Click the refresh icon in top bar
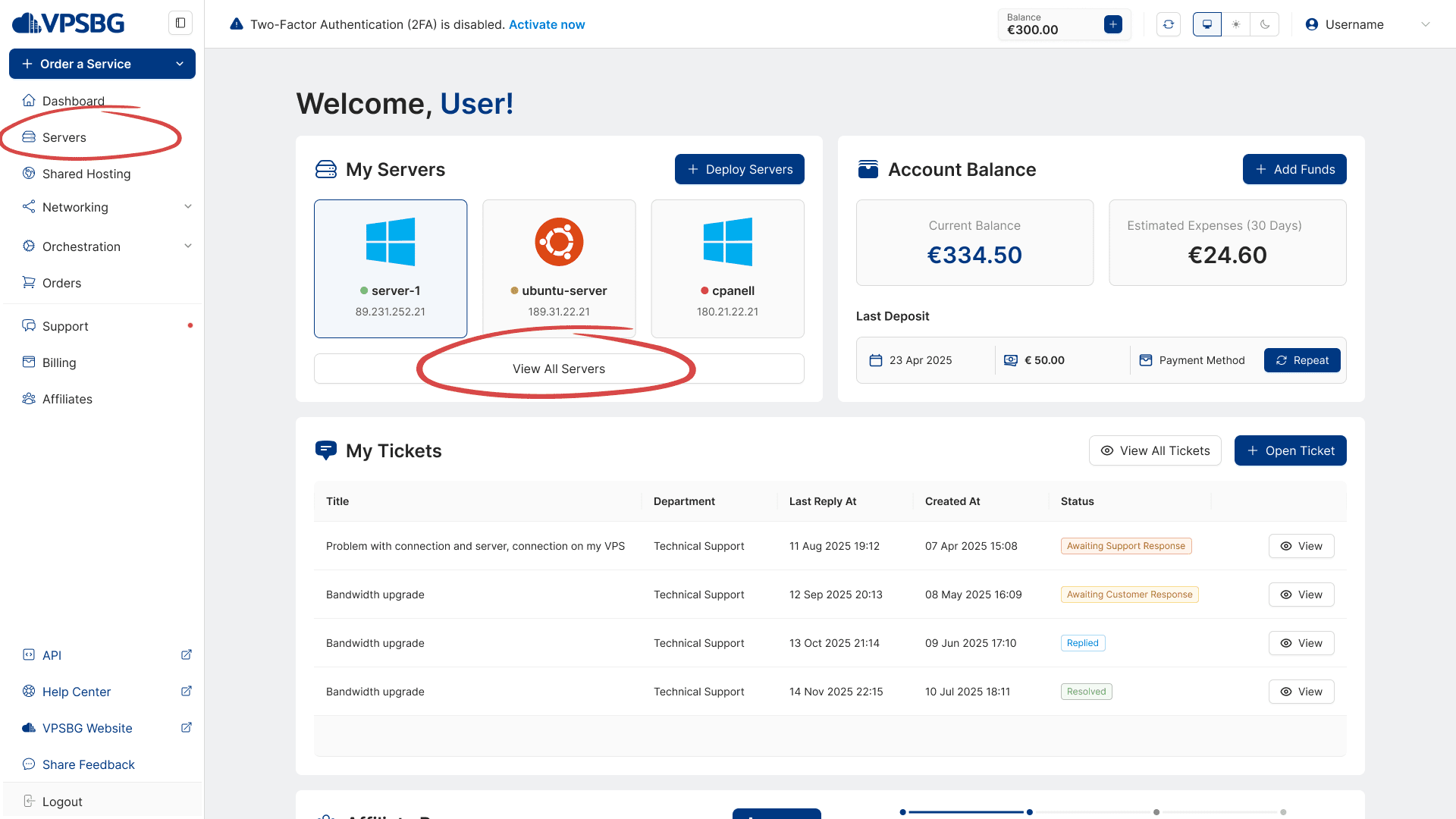The width and height of the screenshot is (1456, 819). [x=1169, y=24]
